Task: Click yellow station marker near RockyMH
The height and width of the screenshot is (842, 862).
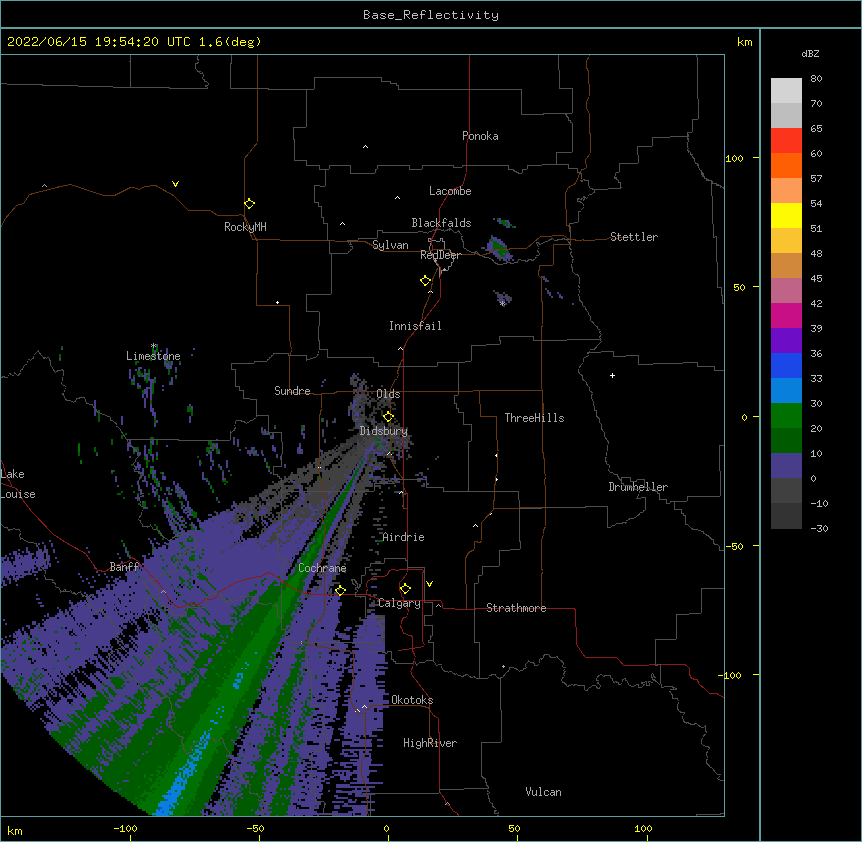Action: pyautogui.click(x=250, y=203)
